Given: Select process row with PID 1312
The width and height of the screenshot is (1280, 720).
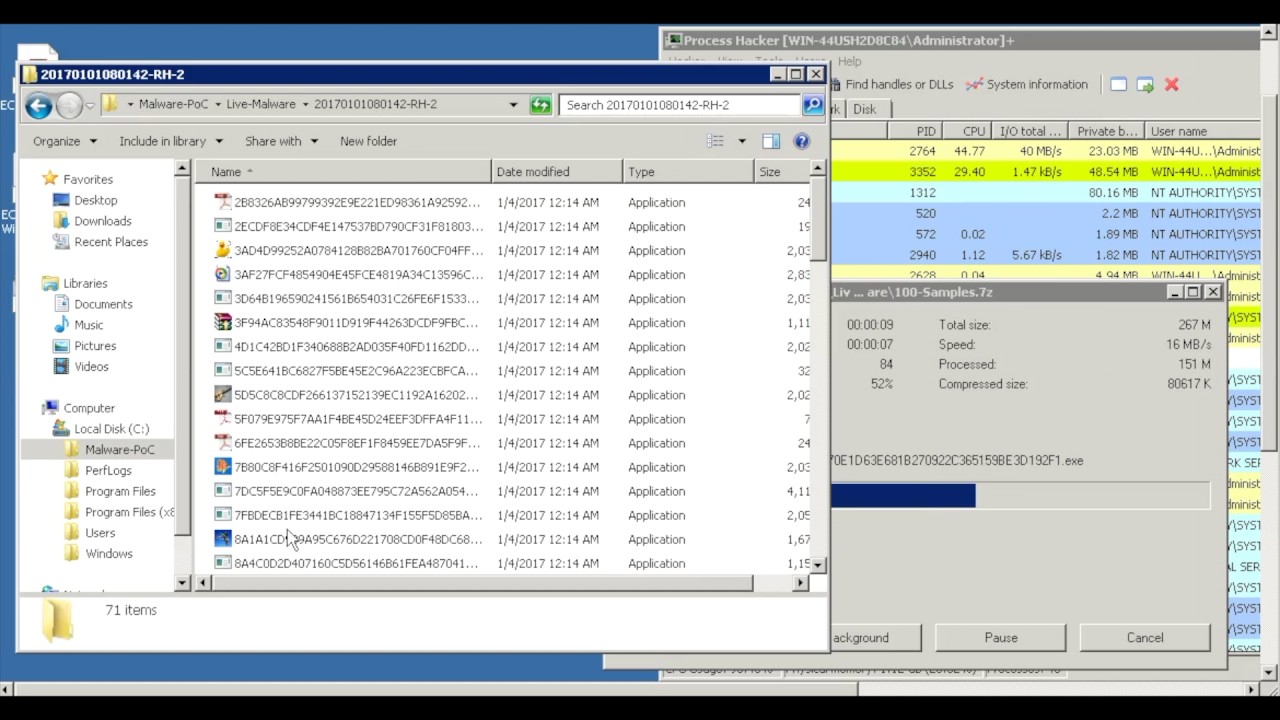Looking at the screenshot, I should (1045, 193).
